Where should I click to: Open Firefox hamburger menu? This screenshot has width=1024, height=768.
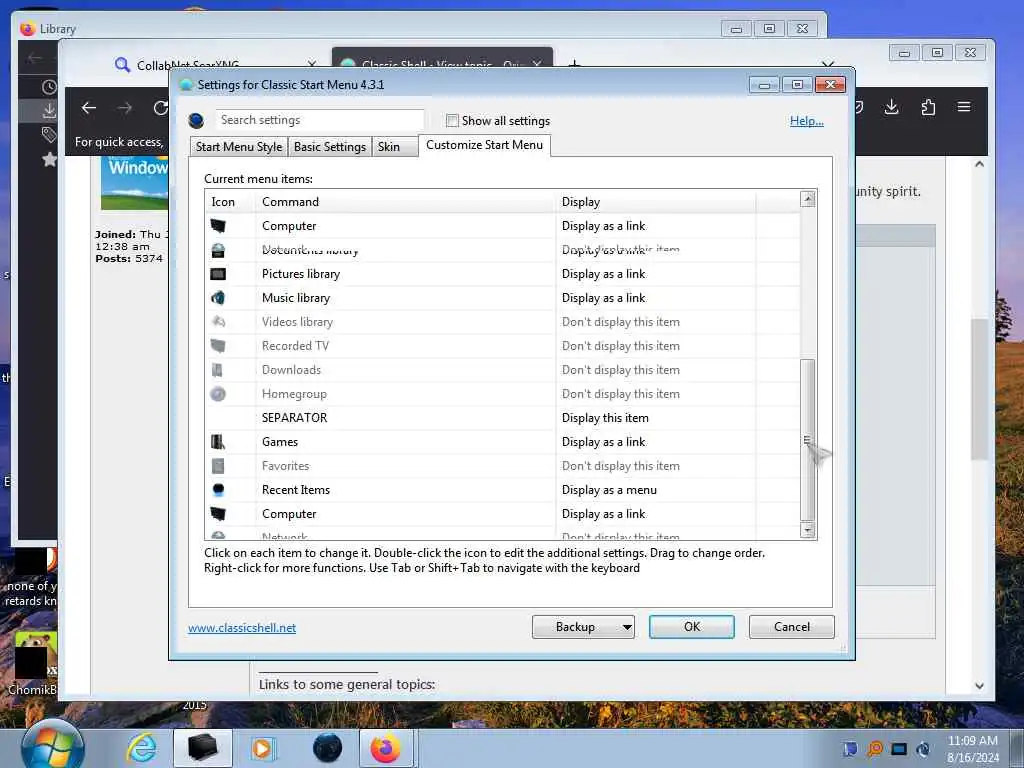tap(964, 107)
